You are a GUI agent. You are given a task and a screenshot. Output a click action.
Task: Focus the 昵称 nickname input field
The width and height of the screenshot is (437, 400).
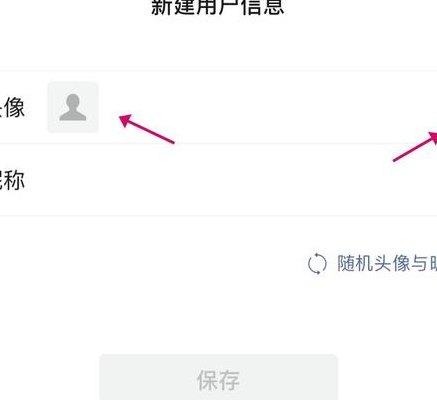pos(233,180)
